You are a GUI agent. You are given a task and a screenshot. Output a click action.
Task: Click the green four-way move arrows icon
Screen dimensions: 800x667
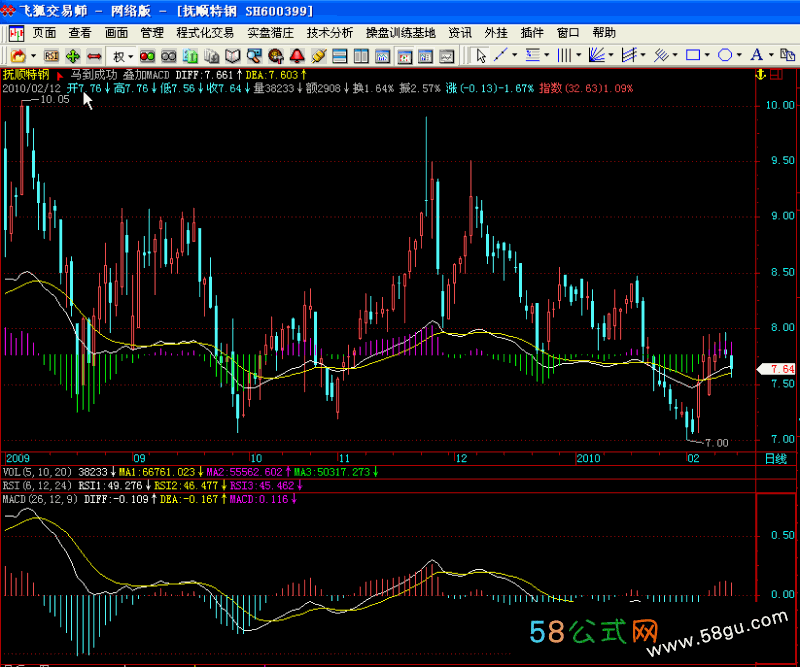coord(72,56)
